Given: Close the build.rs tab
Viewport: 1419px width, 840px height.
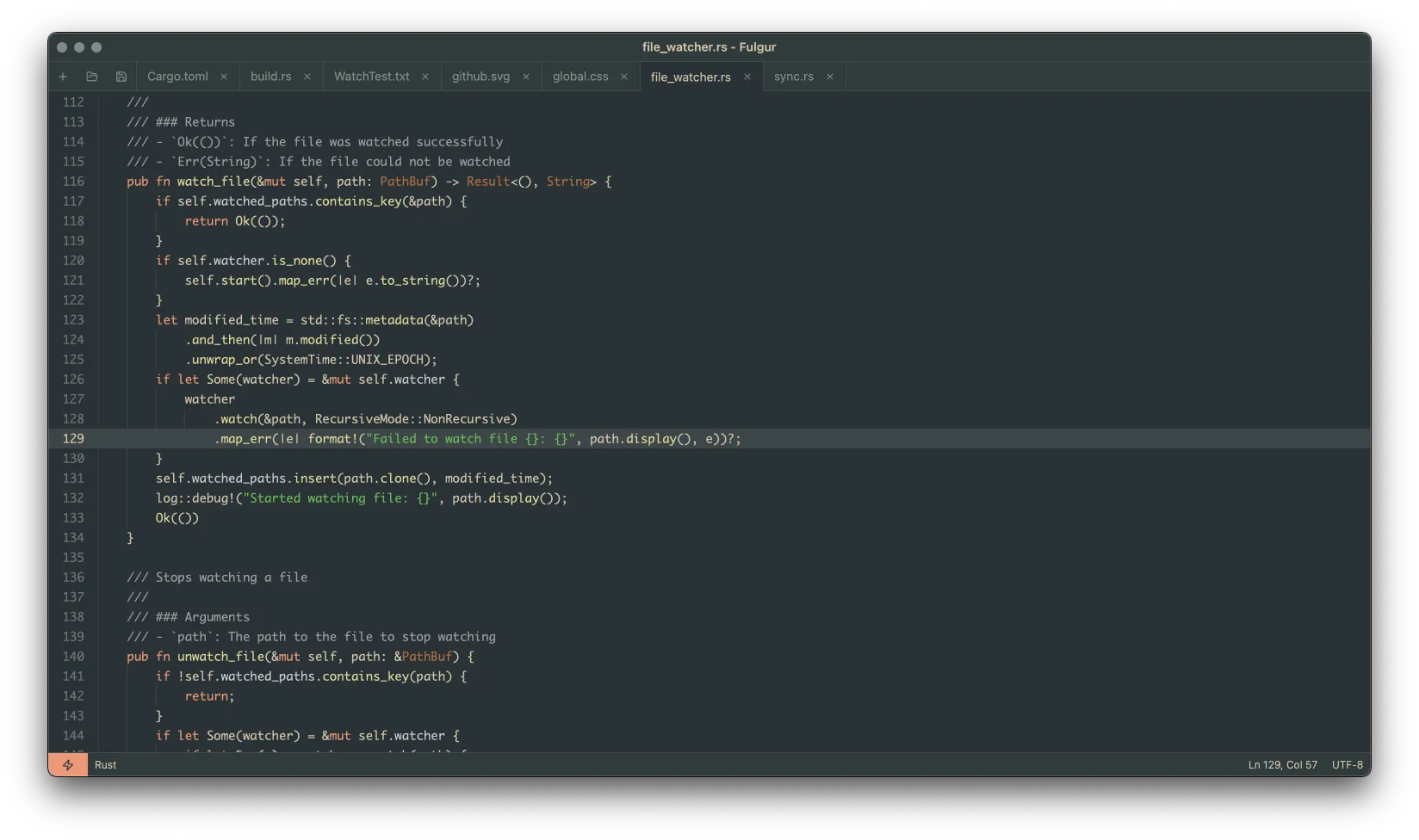Looking at the screenshot, I should point(307,77).
